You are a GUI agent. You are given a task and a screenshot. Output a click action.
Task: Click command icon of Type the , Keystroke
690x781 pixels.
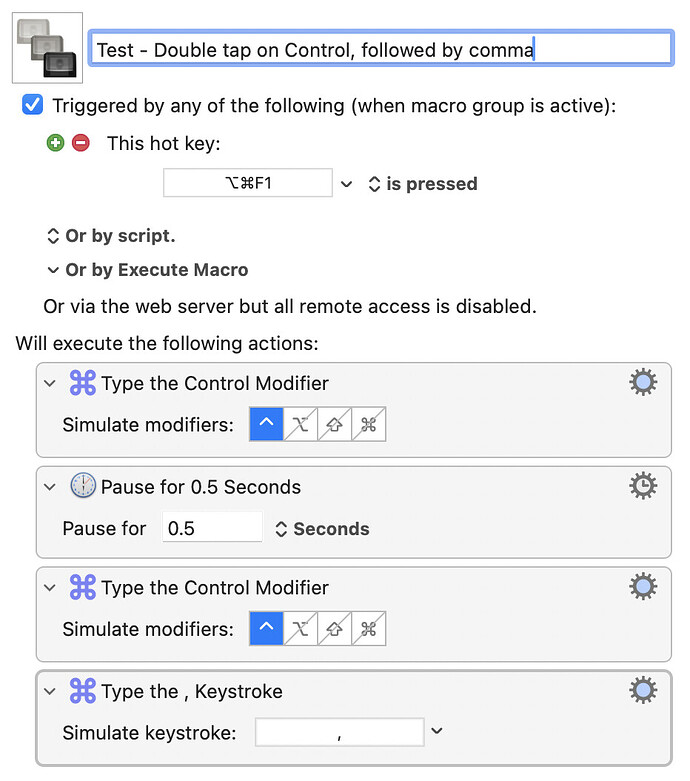pyautogui.click(x=83, y=691)
